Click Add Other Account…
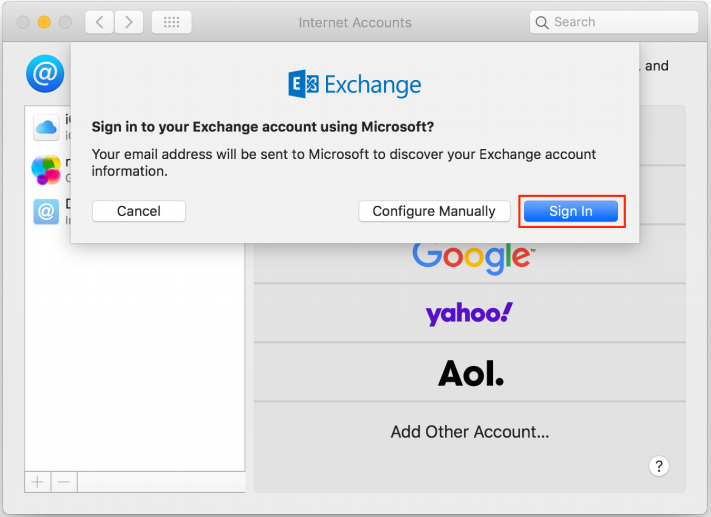711x517 pixels. tap(470, 432)
